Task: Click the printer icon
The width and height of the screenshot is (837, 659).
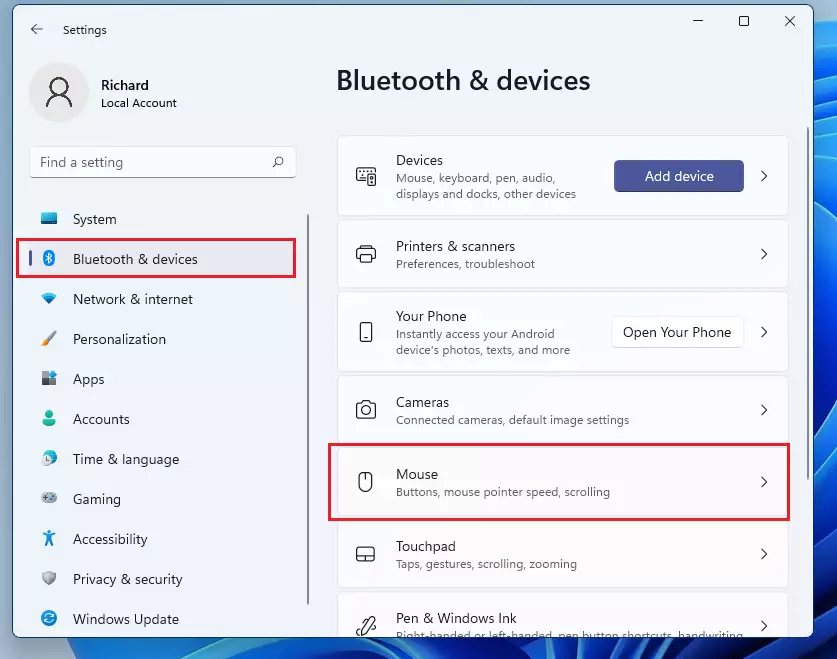Action: [x=366, y=254]
